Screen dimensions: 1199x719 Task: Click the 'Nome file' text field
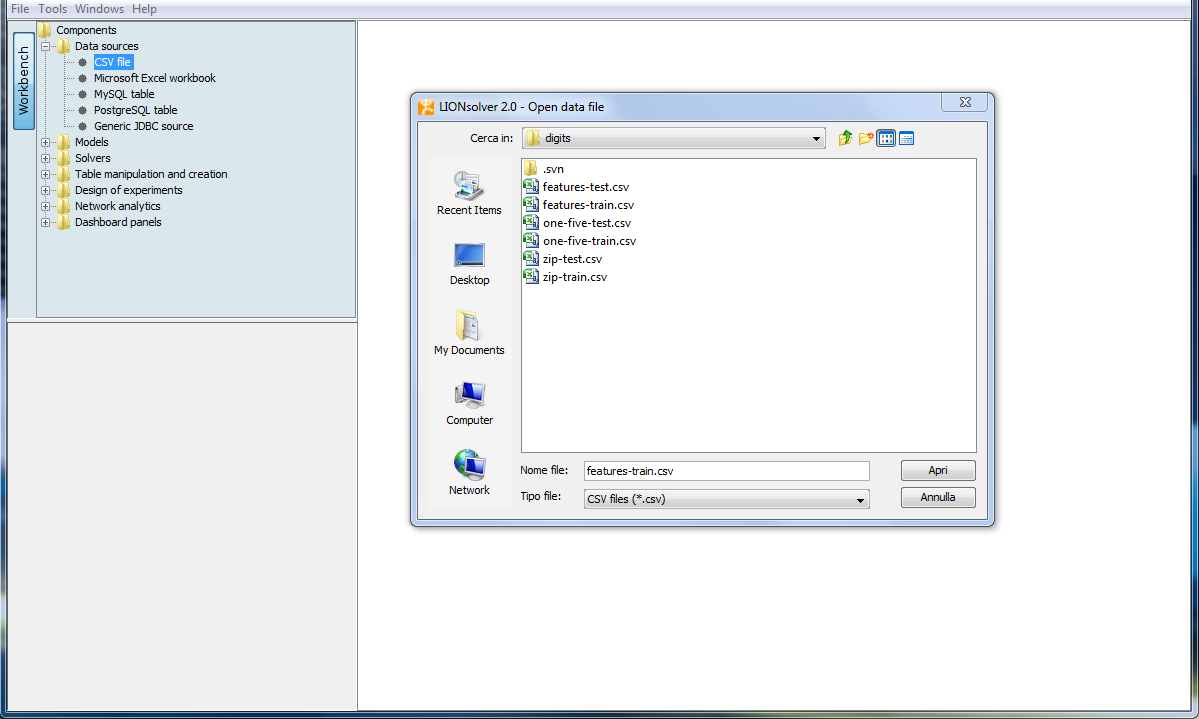point(725,471)
